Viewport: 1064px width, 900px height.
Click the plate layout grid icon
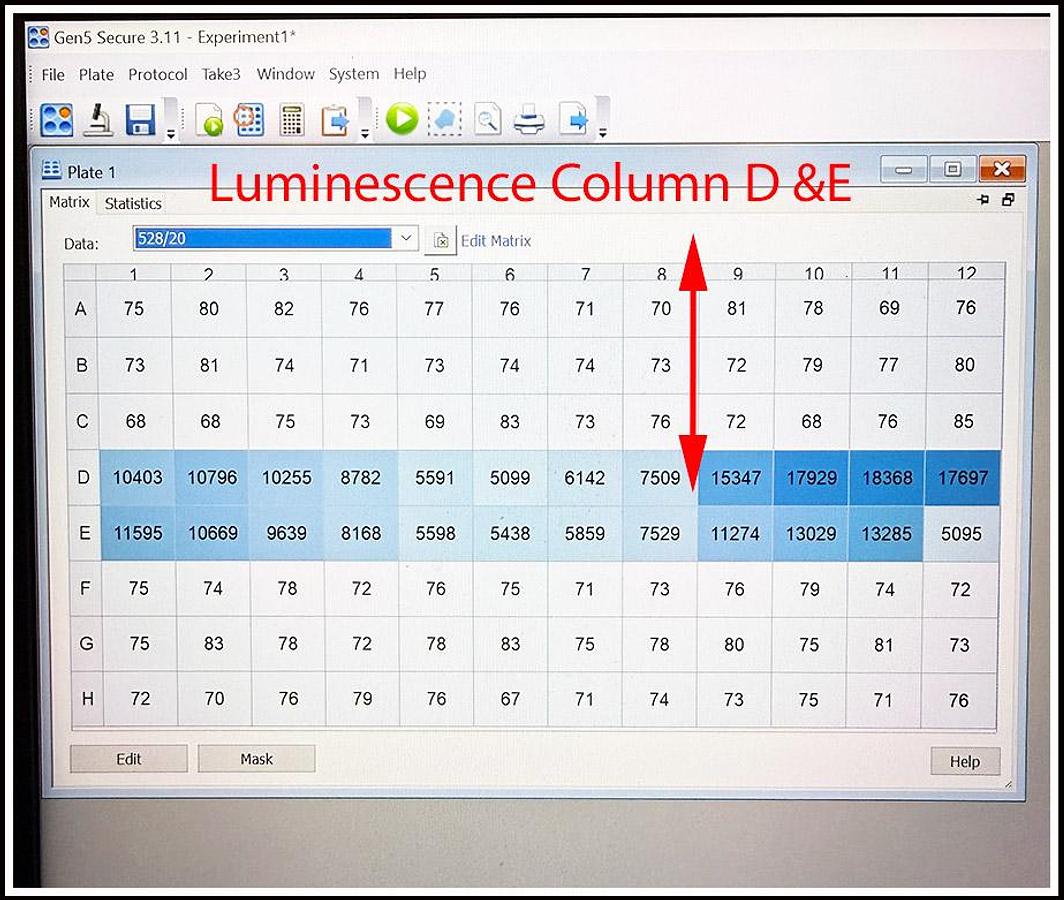(248, 120)
